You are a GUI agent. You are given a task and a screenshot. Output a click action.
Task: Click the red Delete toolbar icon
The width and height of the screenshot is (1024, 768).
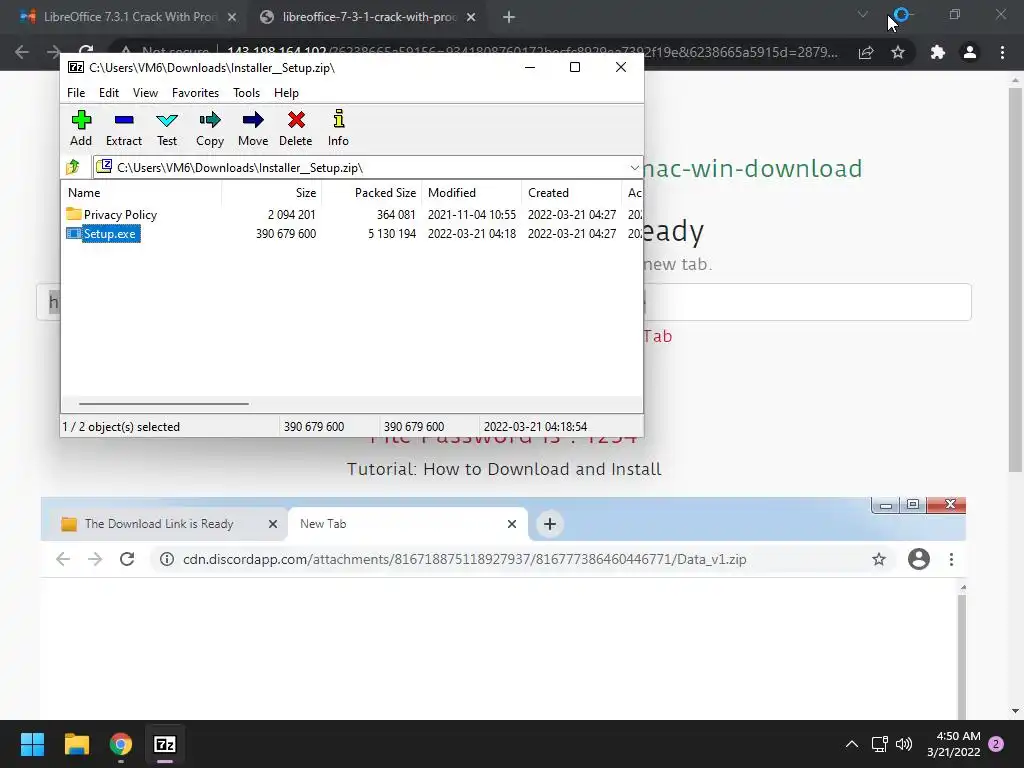coord(296,129)
